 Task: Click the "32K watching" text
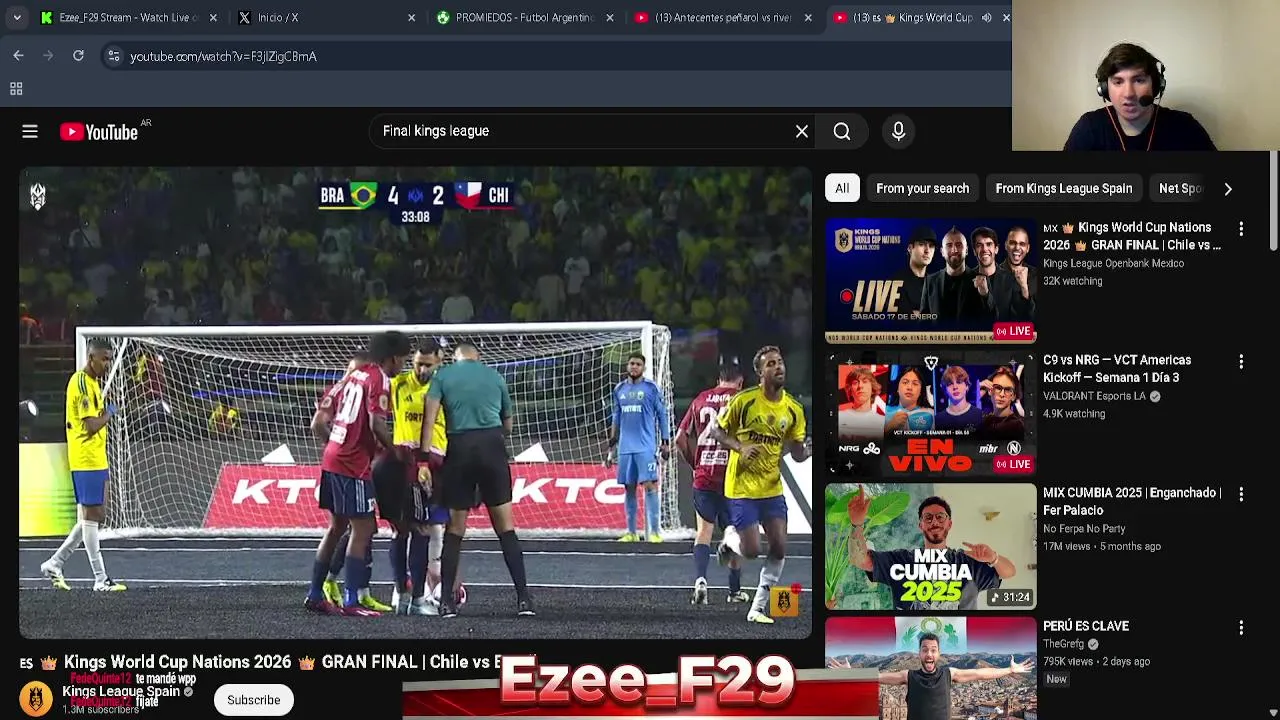1072,281
